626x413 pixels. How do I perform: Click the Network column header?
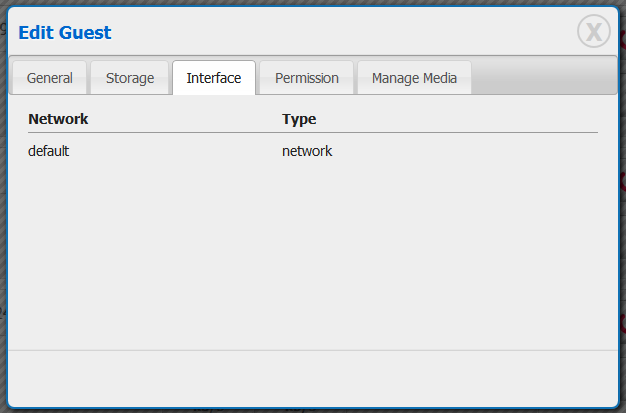point(58,119)
